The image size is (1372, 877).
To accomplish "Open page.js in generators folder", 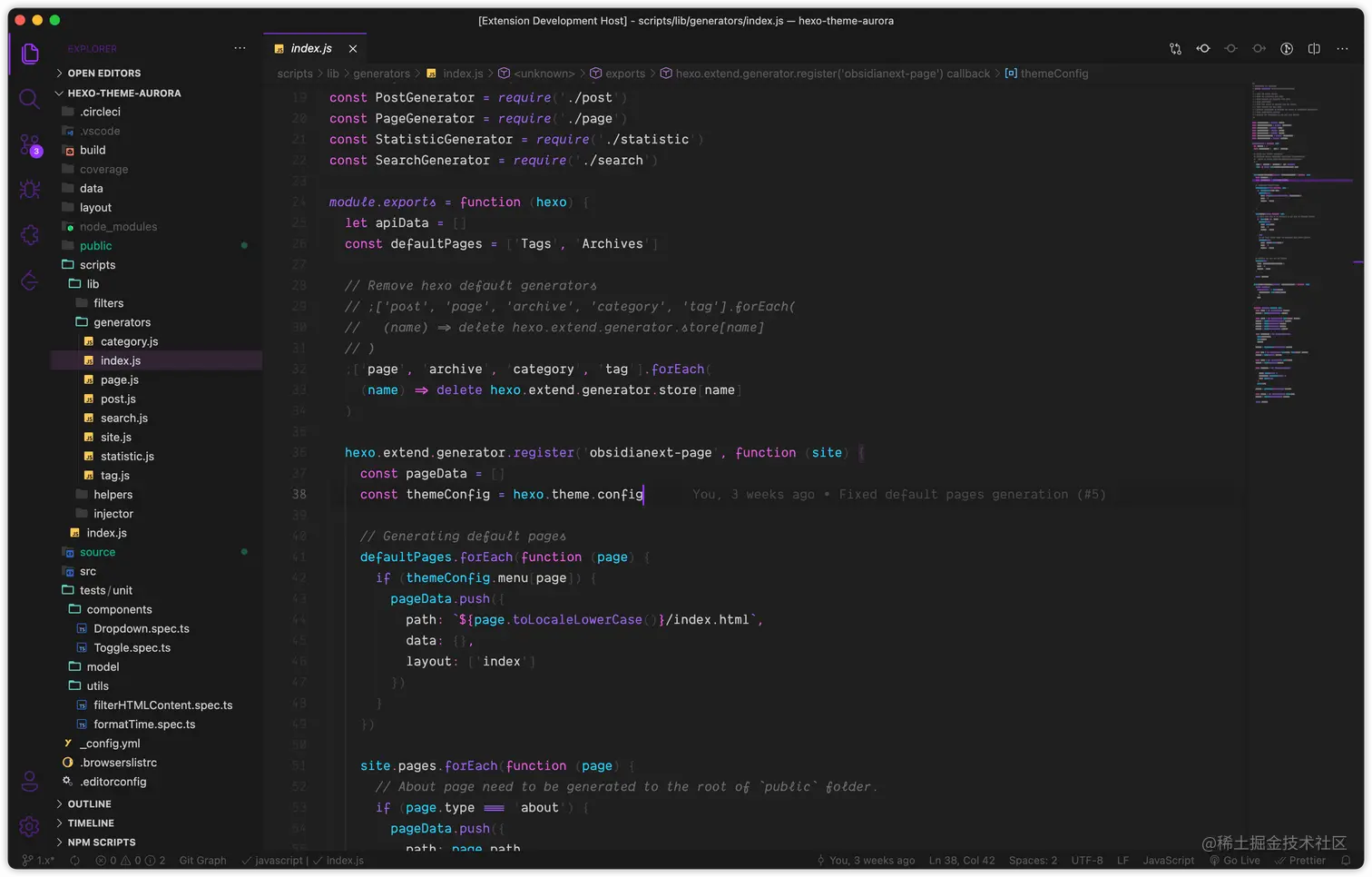I will [x=119, y=380].
